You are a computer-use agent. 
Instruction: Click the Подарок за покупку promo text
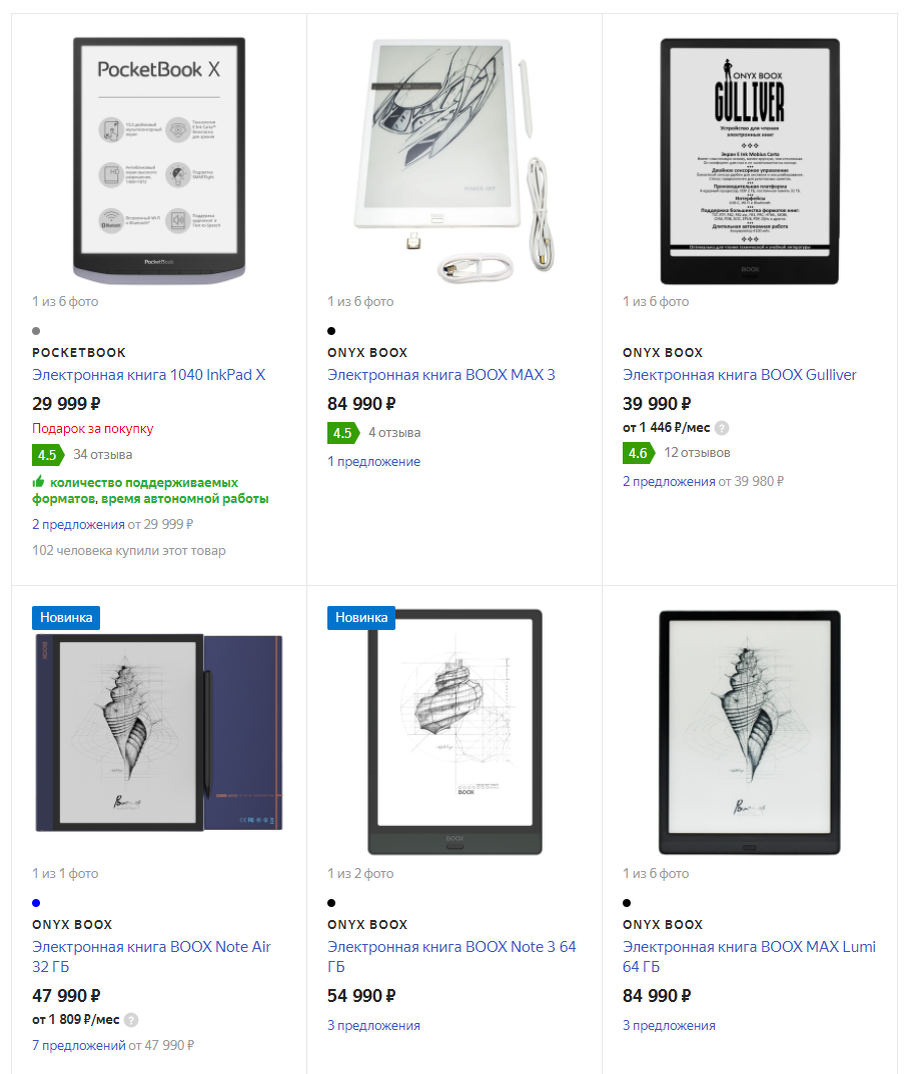click(92, 429)
